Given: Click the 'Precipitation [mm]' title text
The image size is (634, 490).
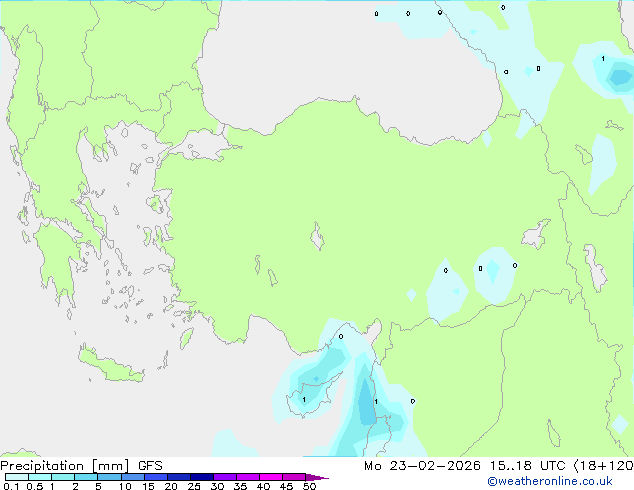Looking at the screenshot, I should (x=65, y=466).
